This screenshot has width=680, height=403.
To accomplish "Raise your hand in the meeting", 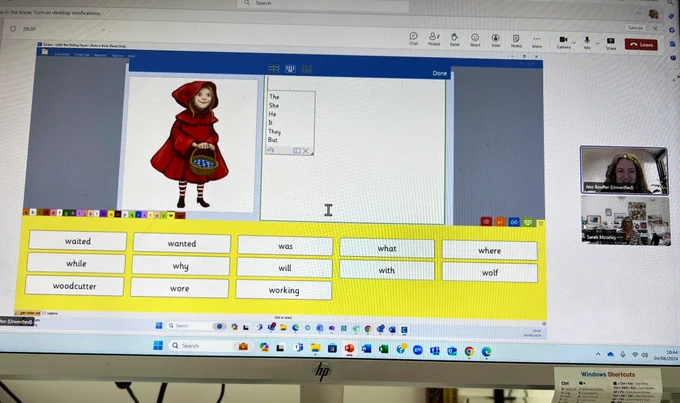I will pyautogui.click(x=454, y=39).
